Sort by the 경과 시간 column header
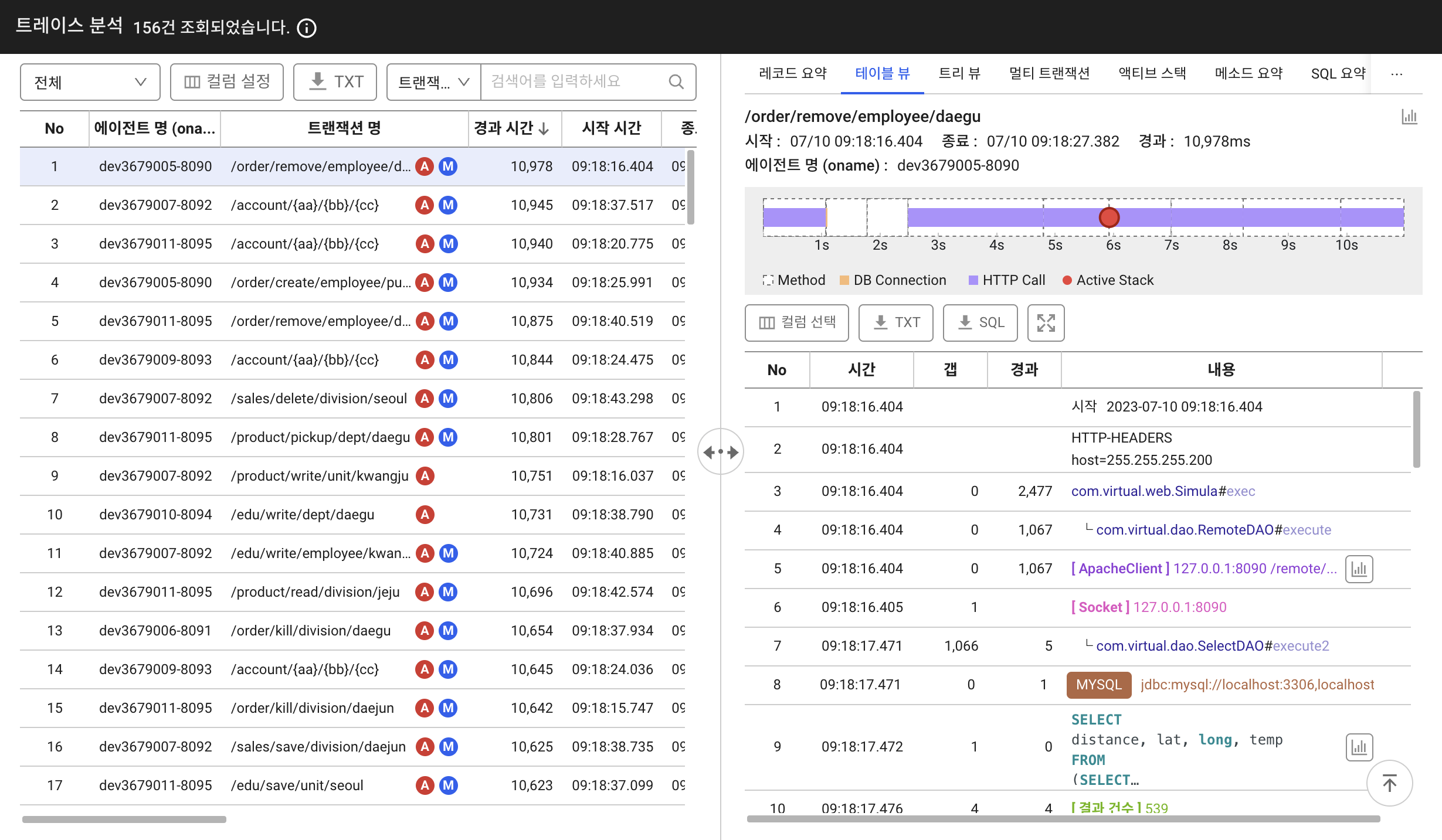1442x840 pixels. [x=511, y=128]
